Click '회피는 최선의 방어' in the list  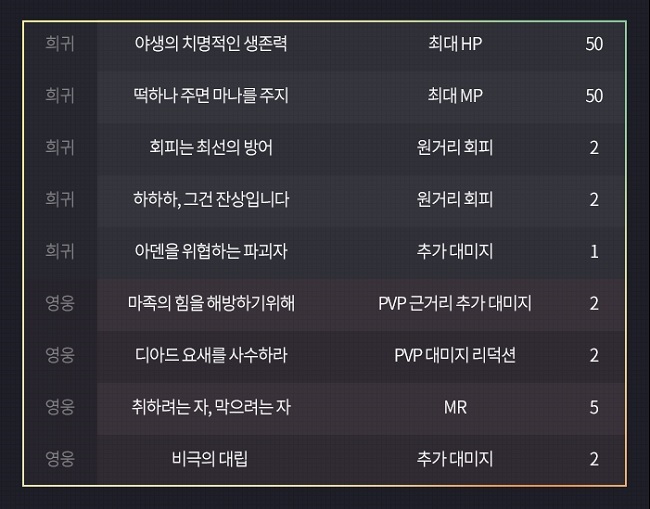pyautogui.click(x=210, y=147)
